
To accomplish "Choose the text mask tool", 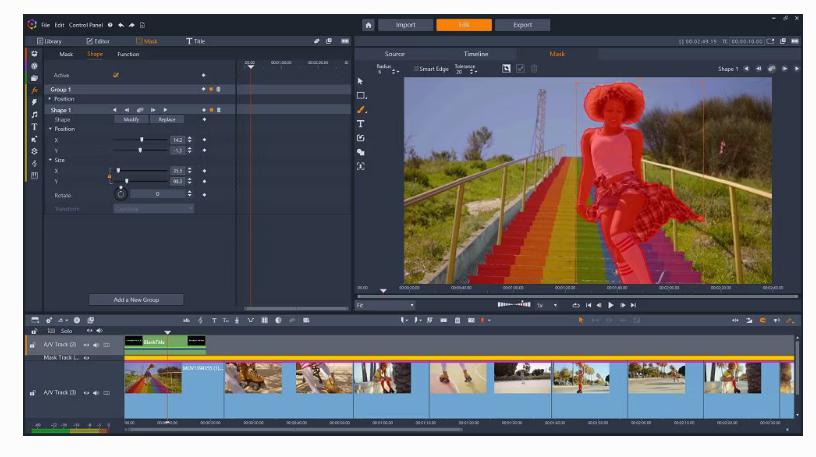I will click(361, 123).
